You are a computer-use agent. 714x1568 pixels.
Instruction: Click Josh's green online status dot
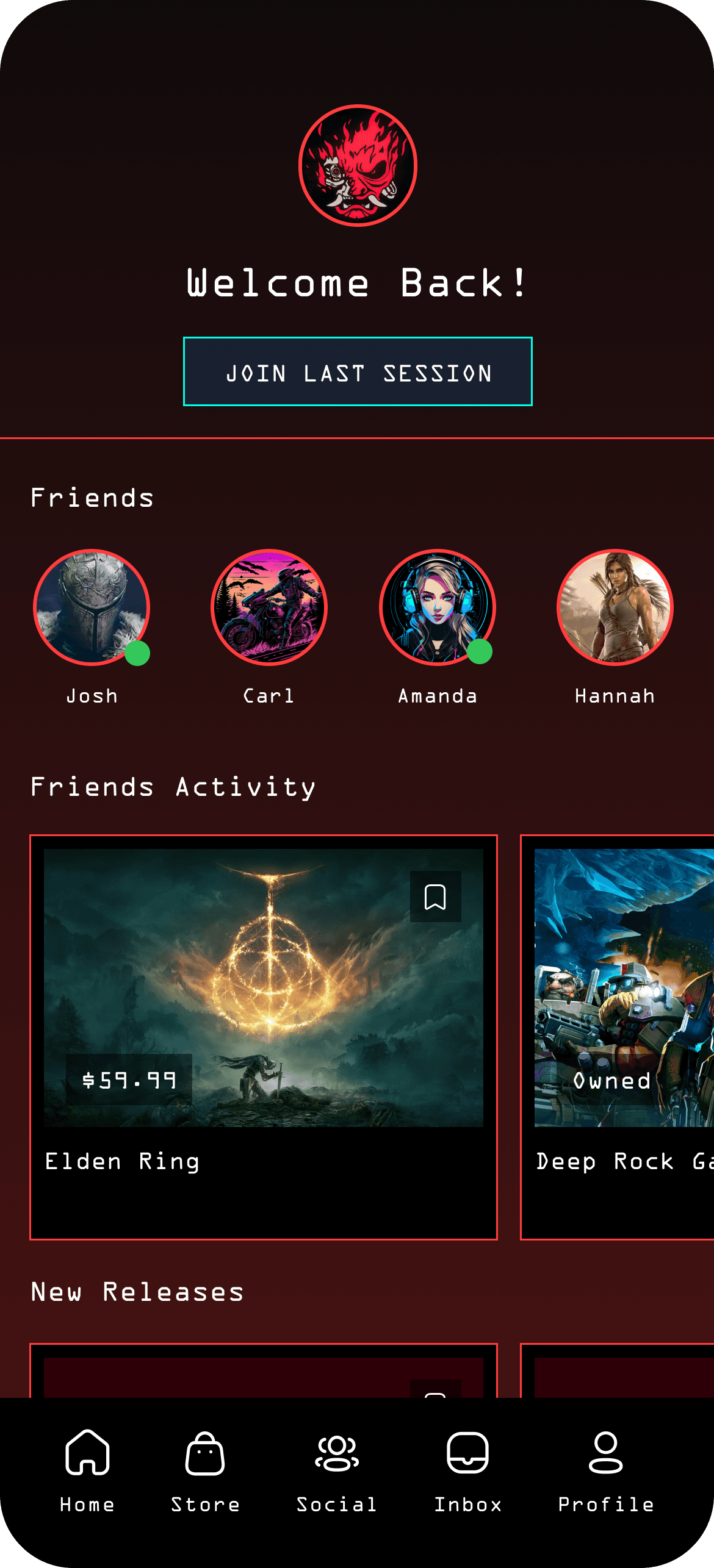tap(137, 653)
